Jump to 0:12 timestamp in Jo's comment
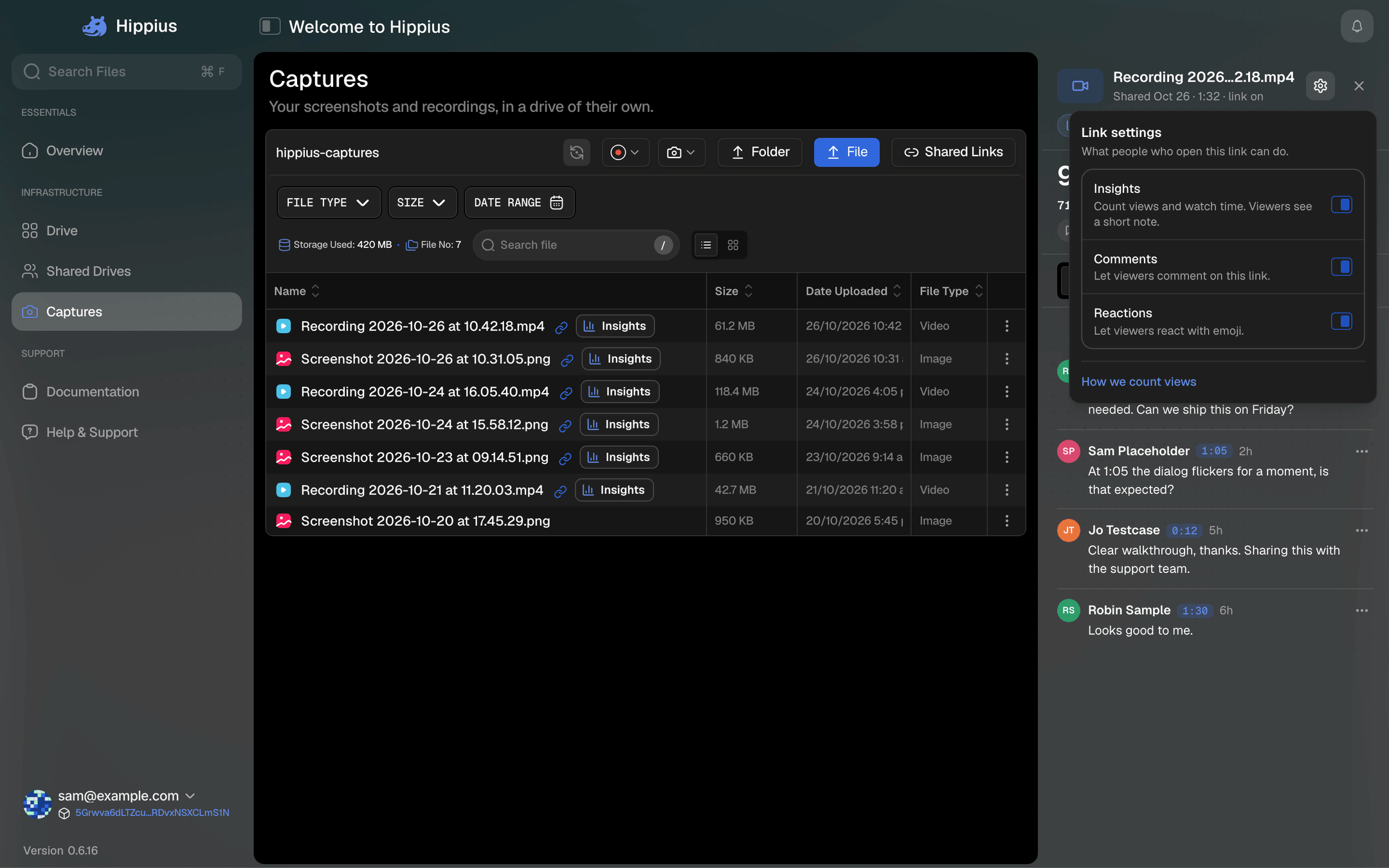The width and height of the screenshot is (1389, 868). 1184,530
